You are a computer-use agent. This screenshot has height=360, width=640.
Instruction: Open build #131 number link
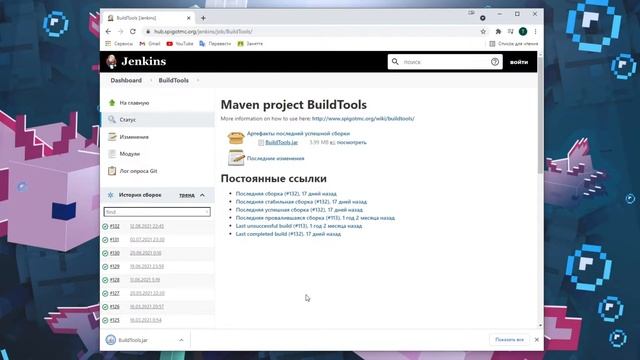tap(115, 240)
